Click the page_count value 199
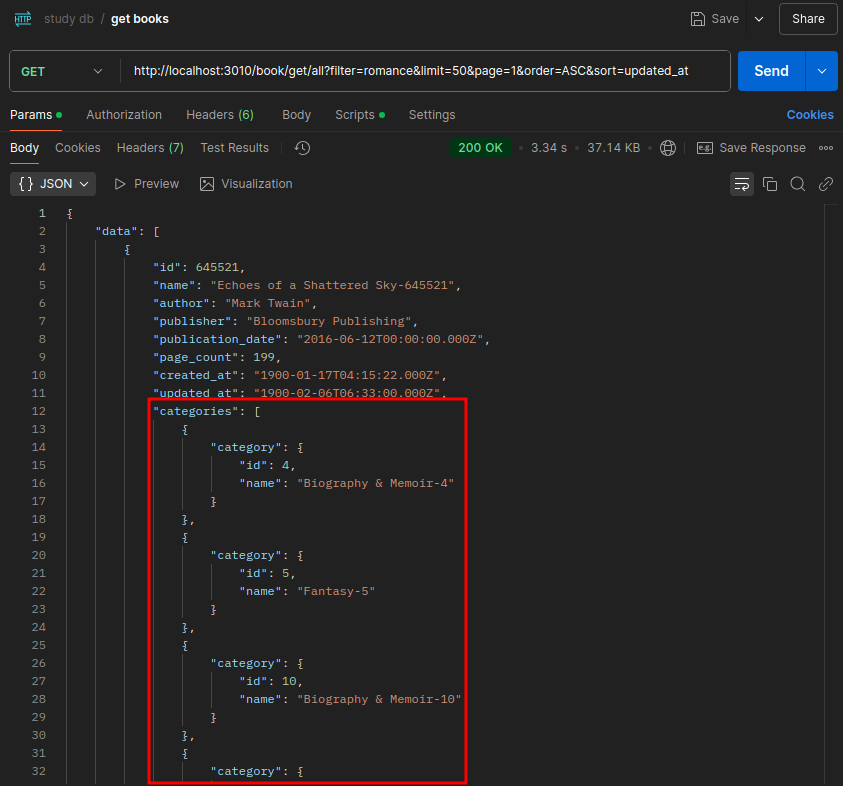This screenshot has width=843, height=786. 263,357
